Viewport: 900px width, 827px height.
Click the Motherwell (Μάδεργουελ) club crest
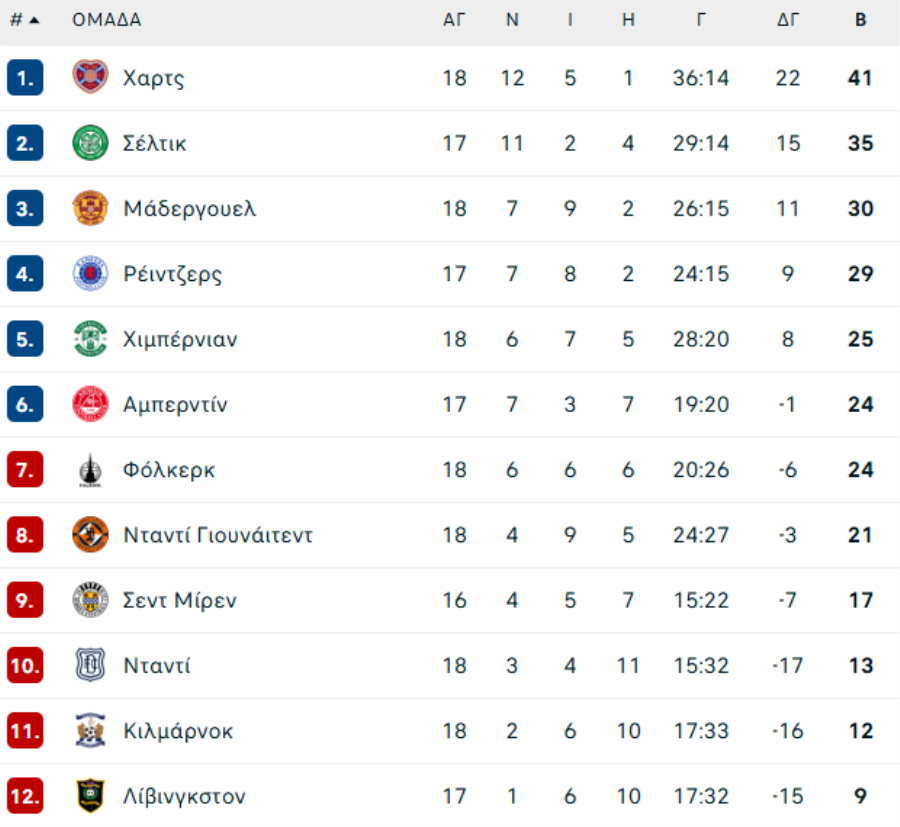coord(90,208)
